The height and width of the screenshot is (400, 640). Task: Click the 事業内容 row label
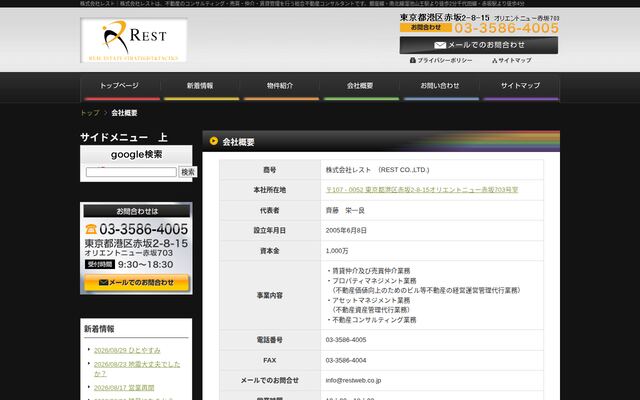[269, 295]
